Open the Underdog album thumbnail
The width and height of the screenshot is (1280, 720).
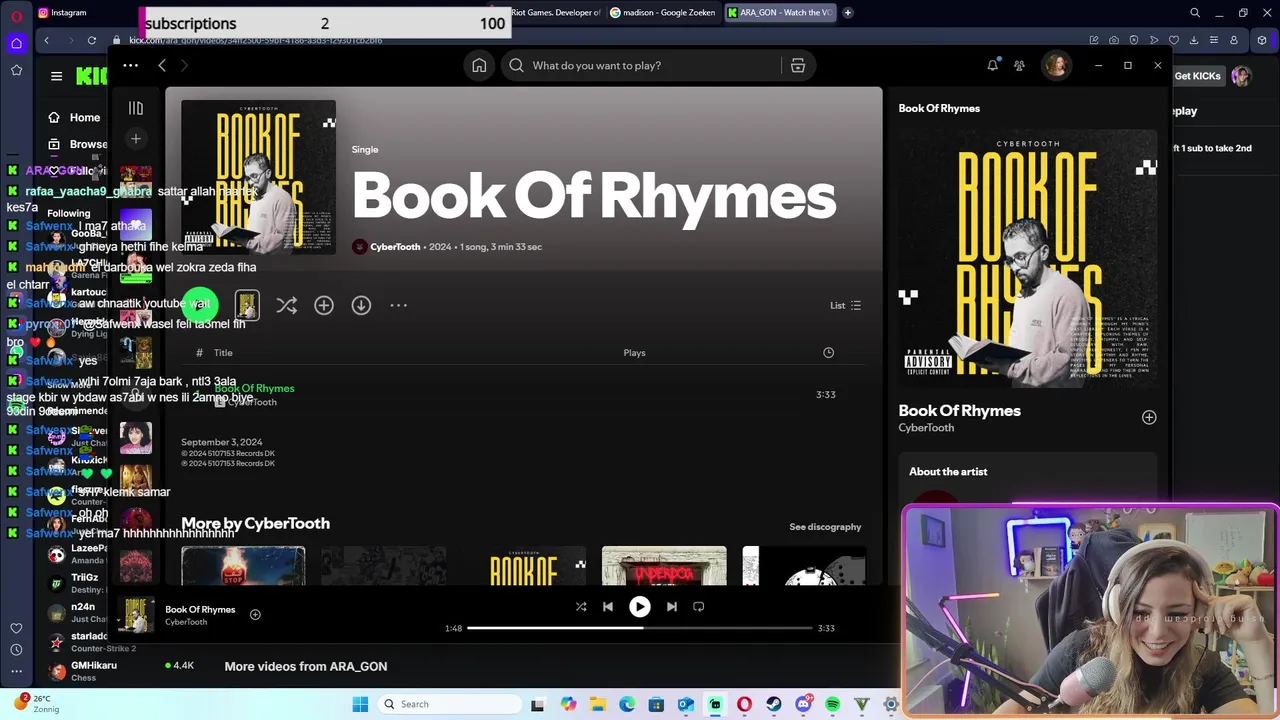tap(664, 566)
